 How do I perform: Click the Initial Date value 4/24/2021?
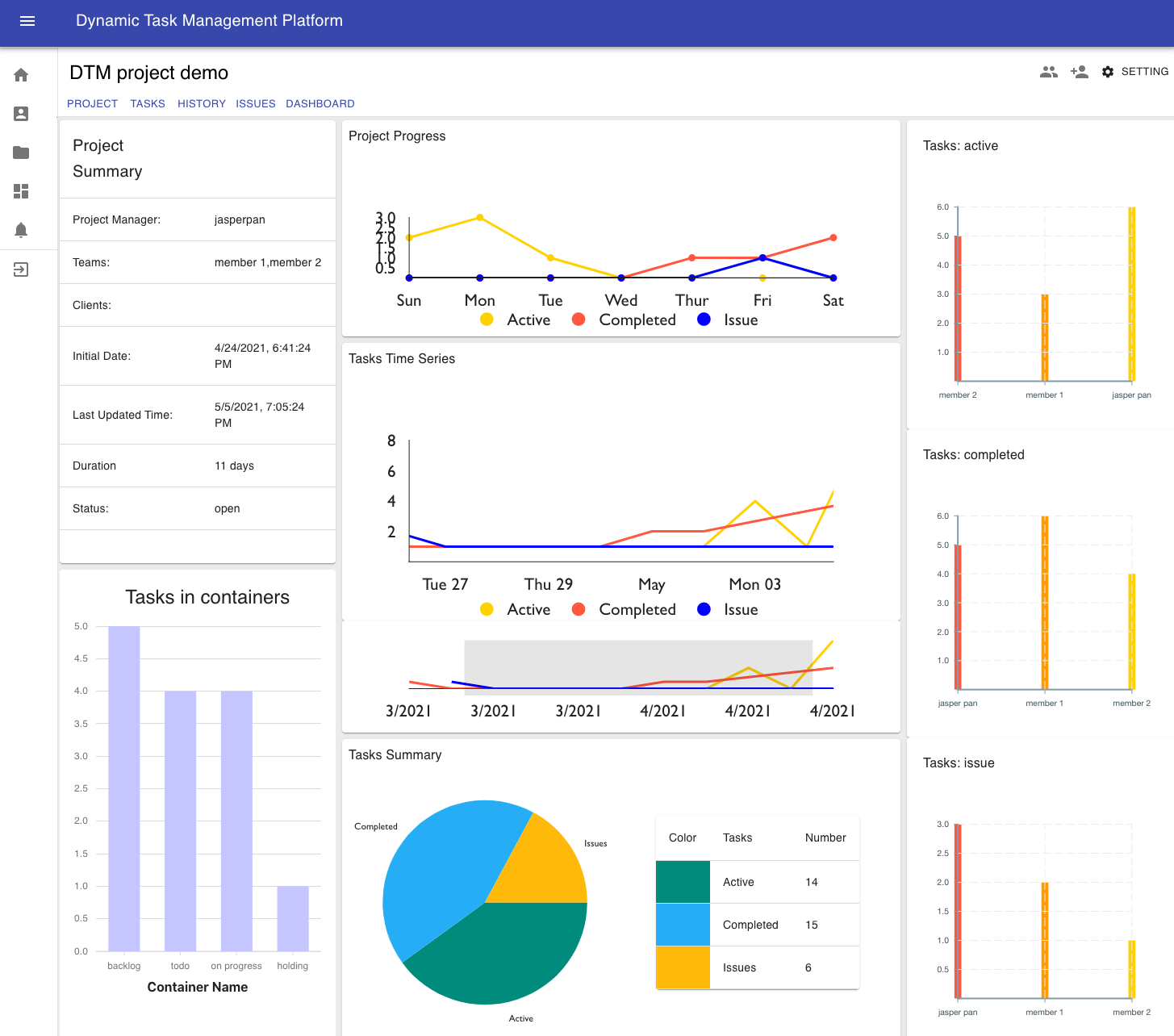tap(263, 356)
